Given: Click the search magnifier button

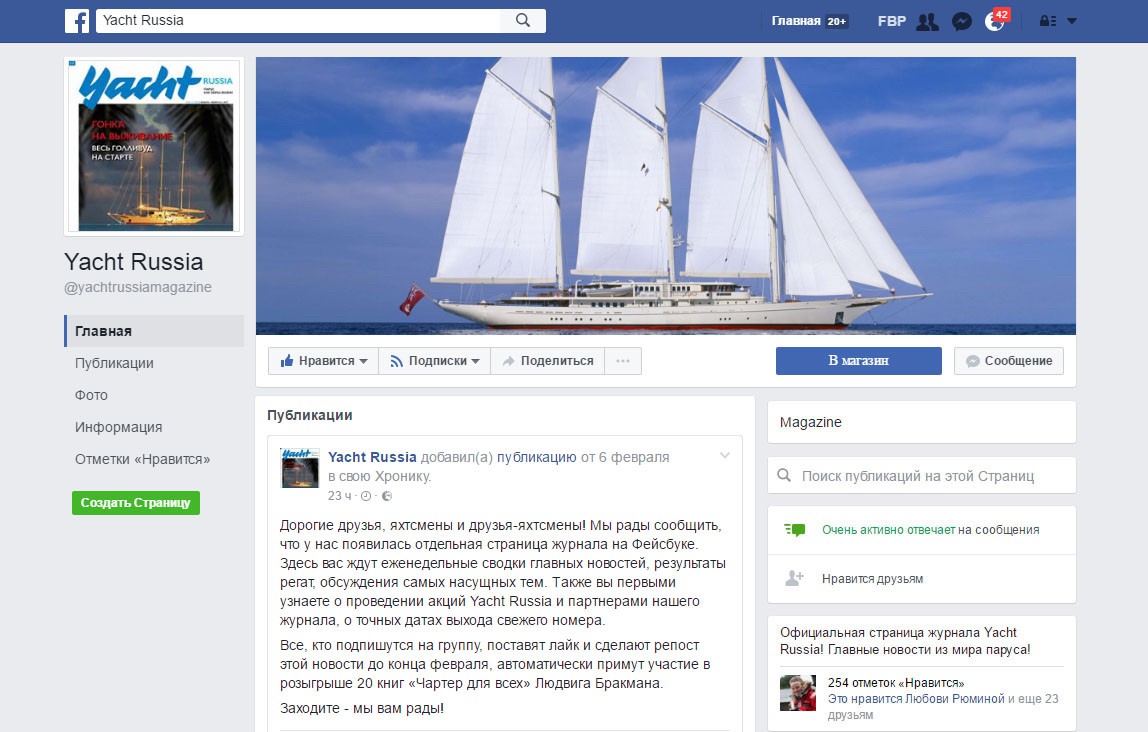Looking at the screenshot, I should pos(523,20).
